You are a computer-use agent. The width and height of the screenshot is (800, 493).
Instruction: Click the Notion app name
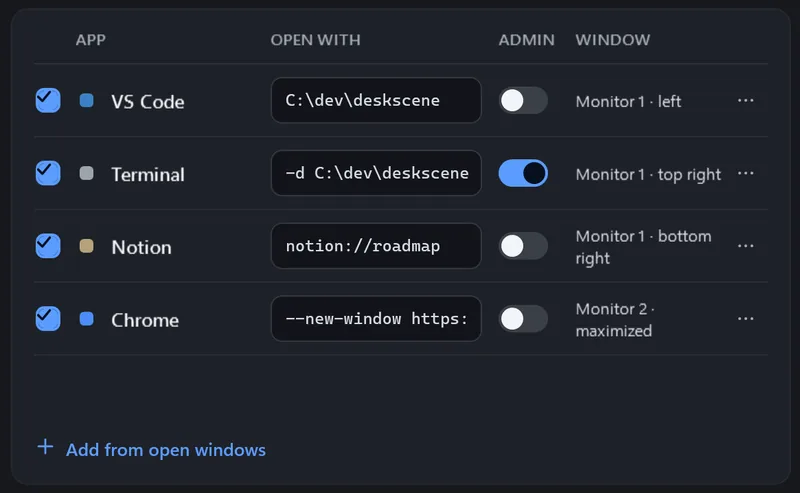pos(141,248)
